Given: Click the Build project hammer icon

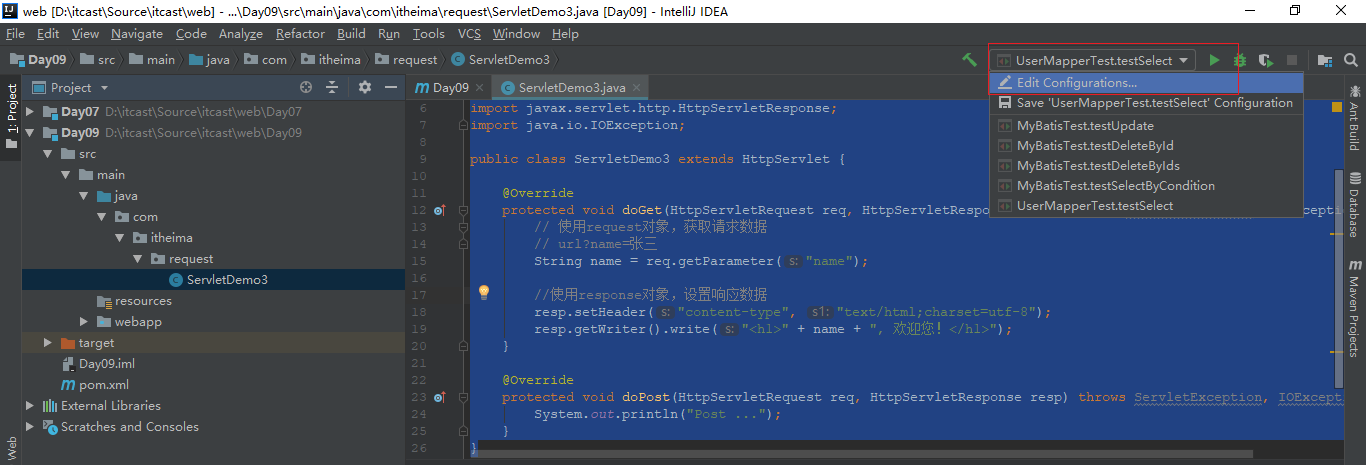Looking at the screenshot, I should [x=969, y=60].
